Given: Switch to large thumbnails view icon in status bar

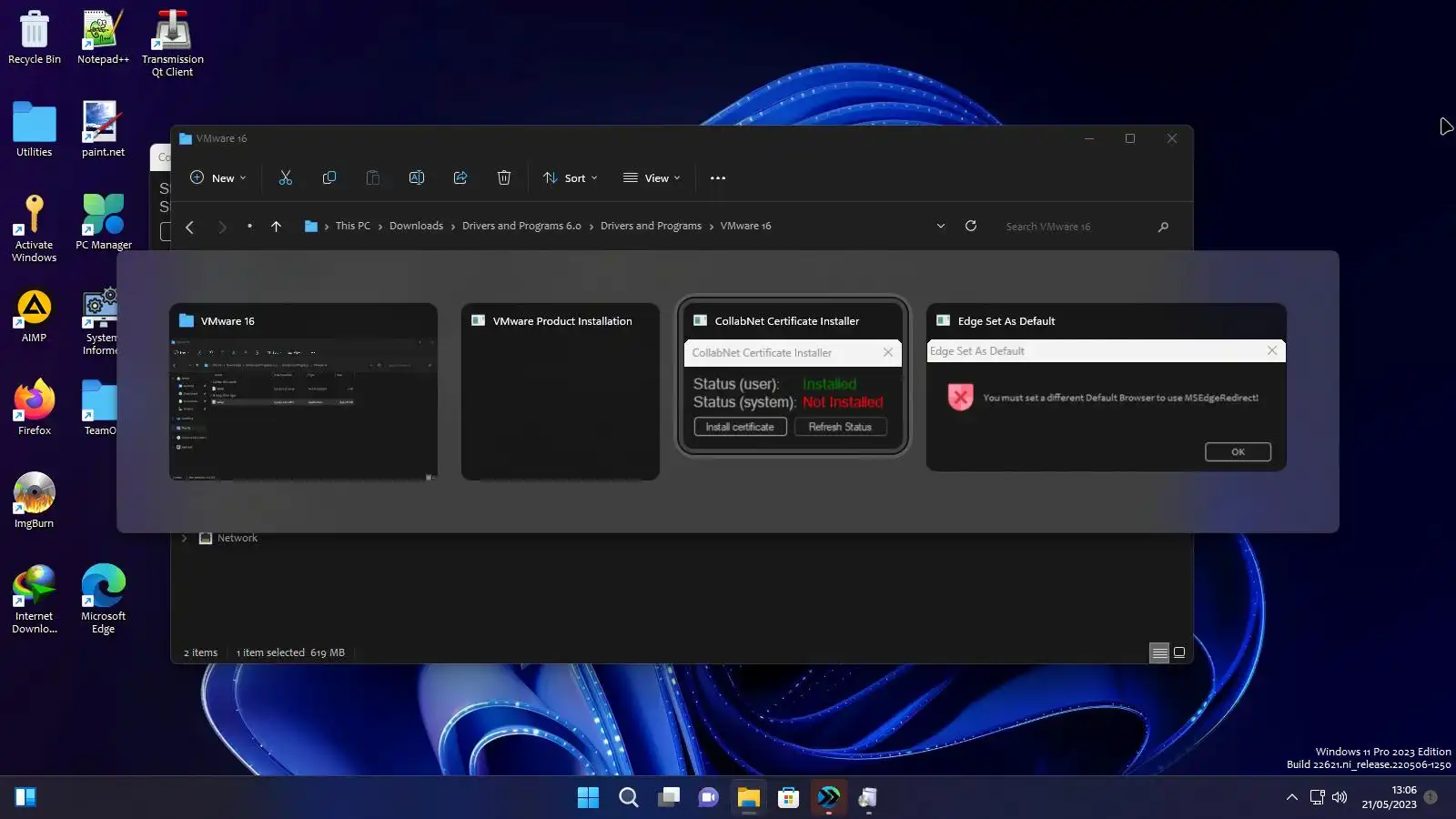Looking at the screenshot, I should click(1179, 652).
